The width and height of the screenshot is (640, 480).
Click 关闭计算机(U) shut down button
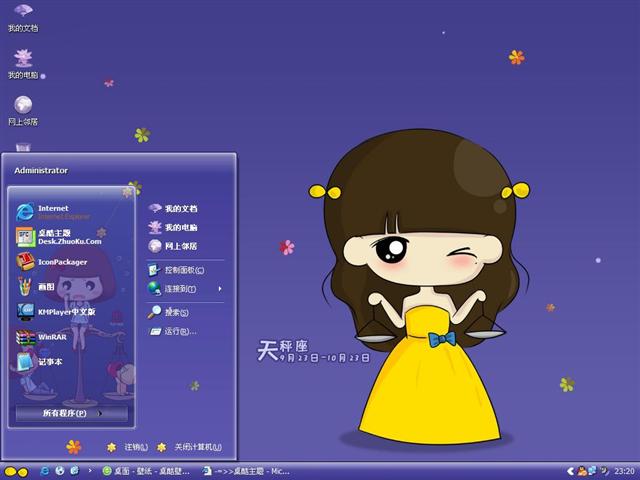(190, 447)
